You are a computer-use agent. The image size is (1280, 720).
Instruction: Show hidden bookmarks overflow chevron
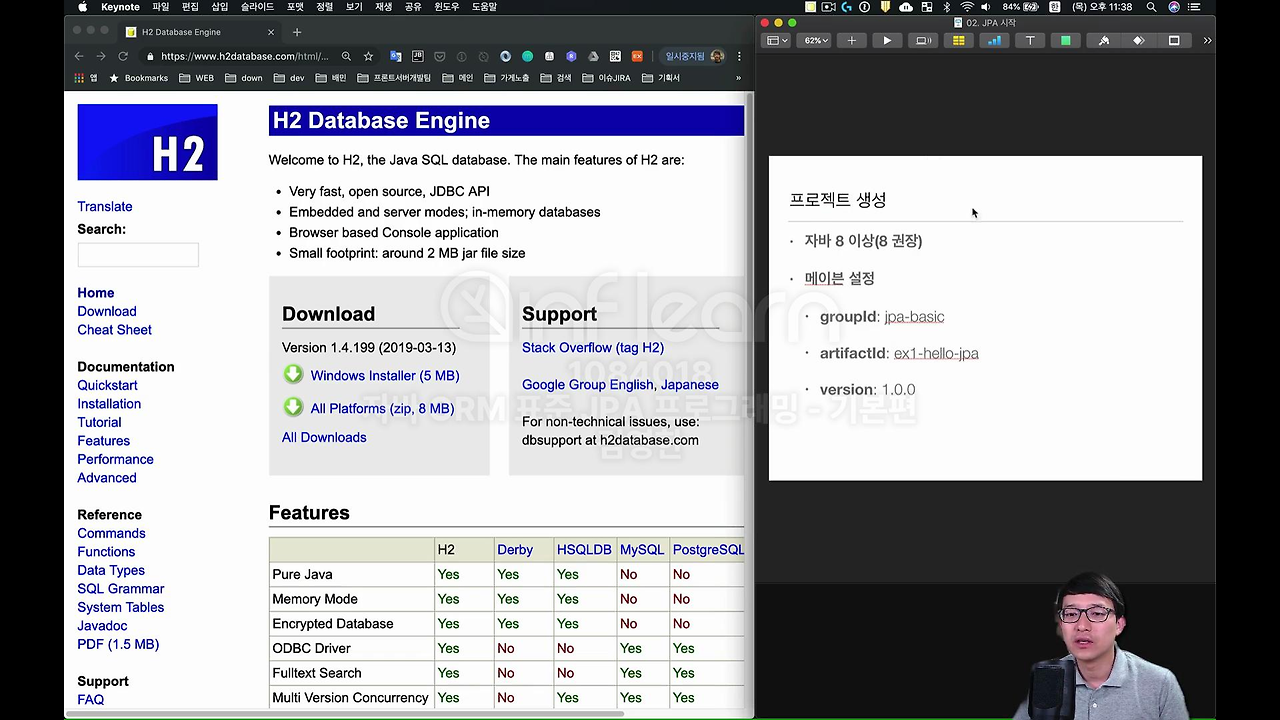[738, 78]
